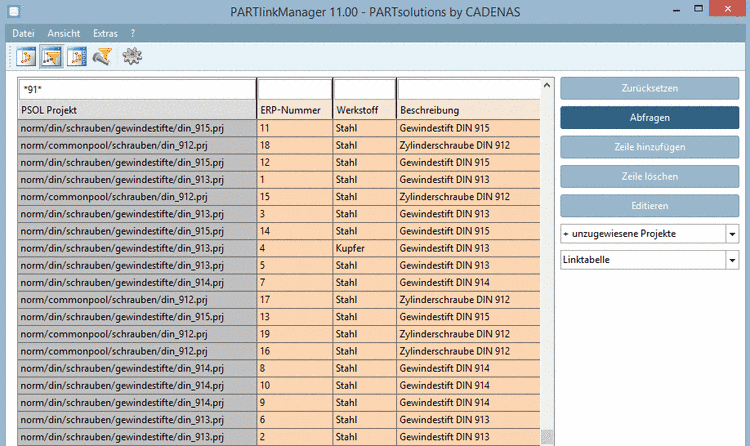Screen dimensions: 750x446
Task: Toggle the active filter view window icon
Action: point(51,56)
